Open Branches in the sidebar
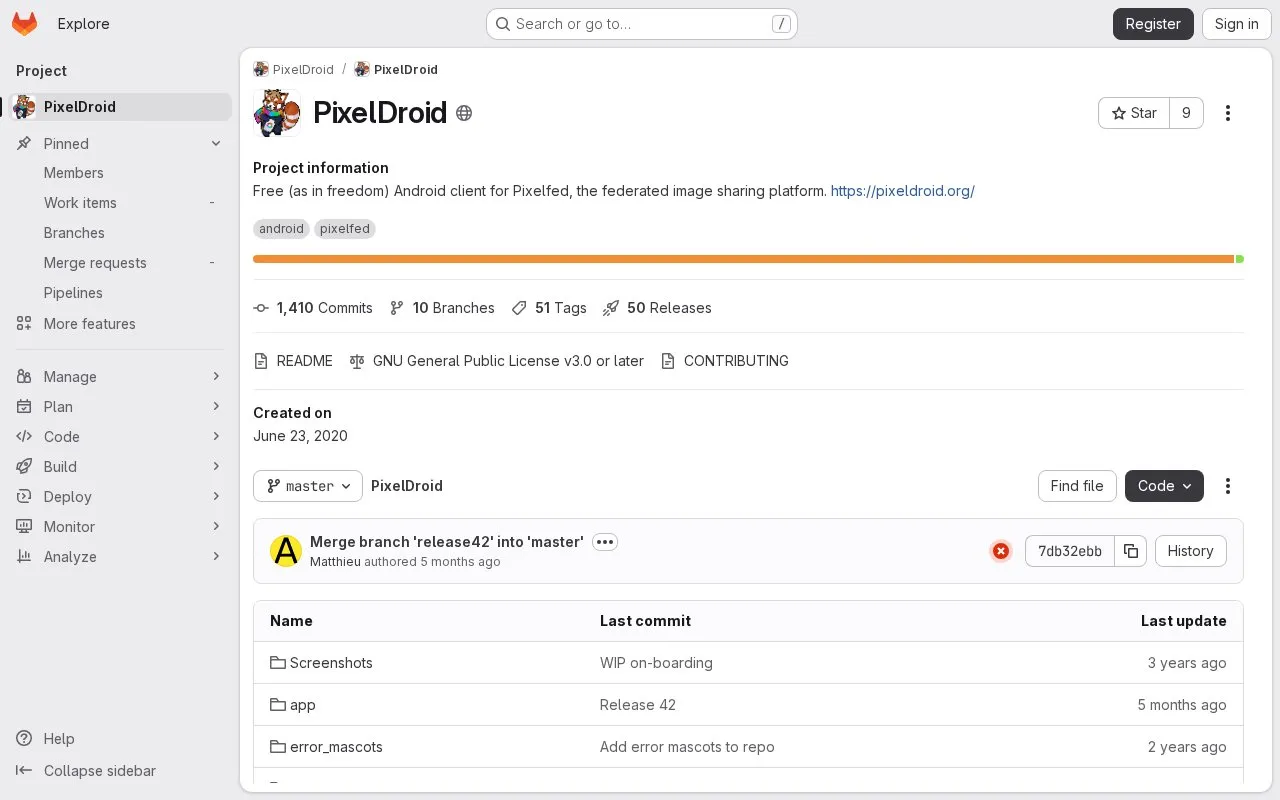This screenshot has height=800, width=1280. 120,233
